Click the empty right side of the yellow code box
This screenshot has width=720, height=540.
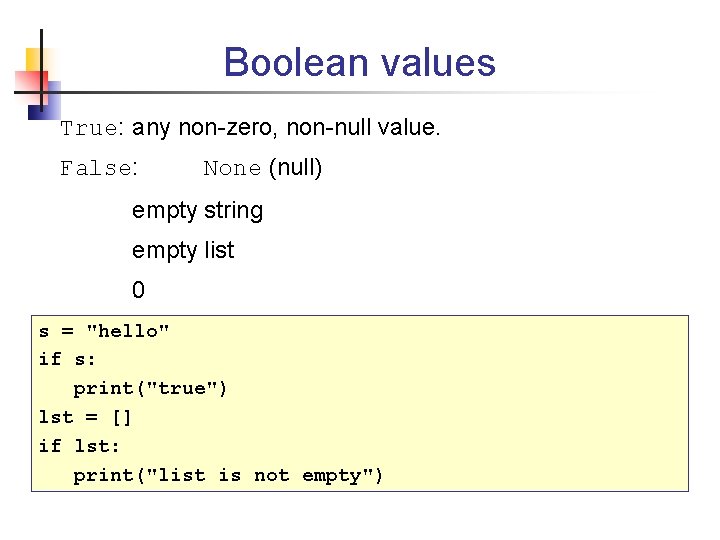tap(560, 400)
